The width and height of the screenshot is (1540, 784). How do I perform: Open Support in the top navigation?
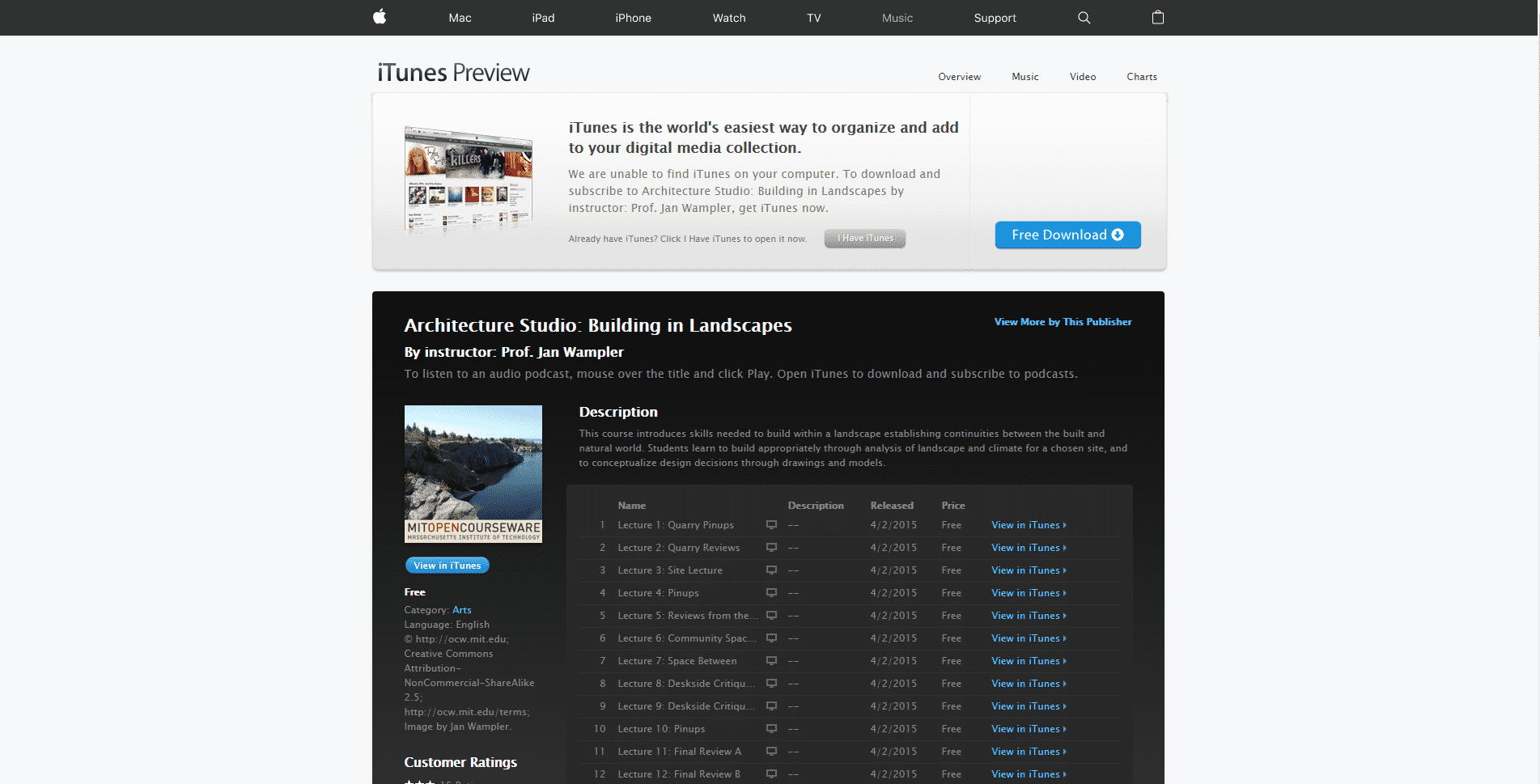pos(995,18)
